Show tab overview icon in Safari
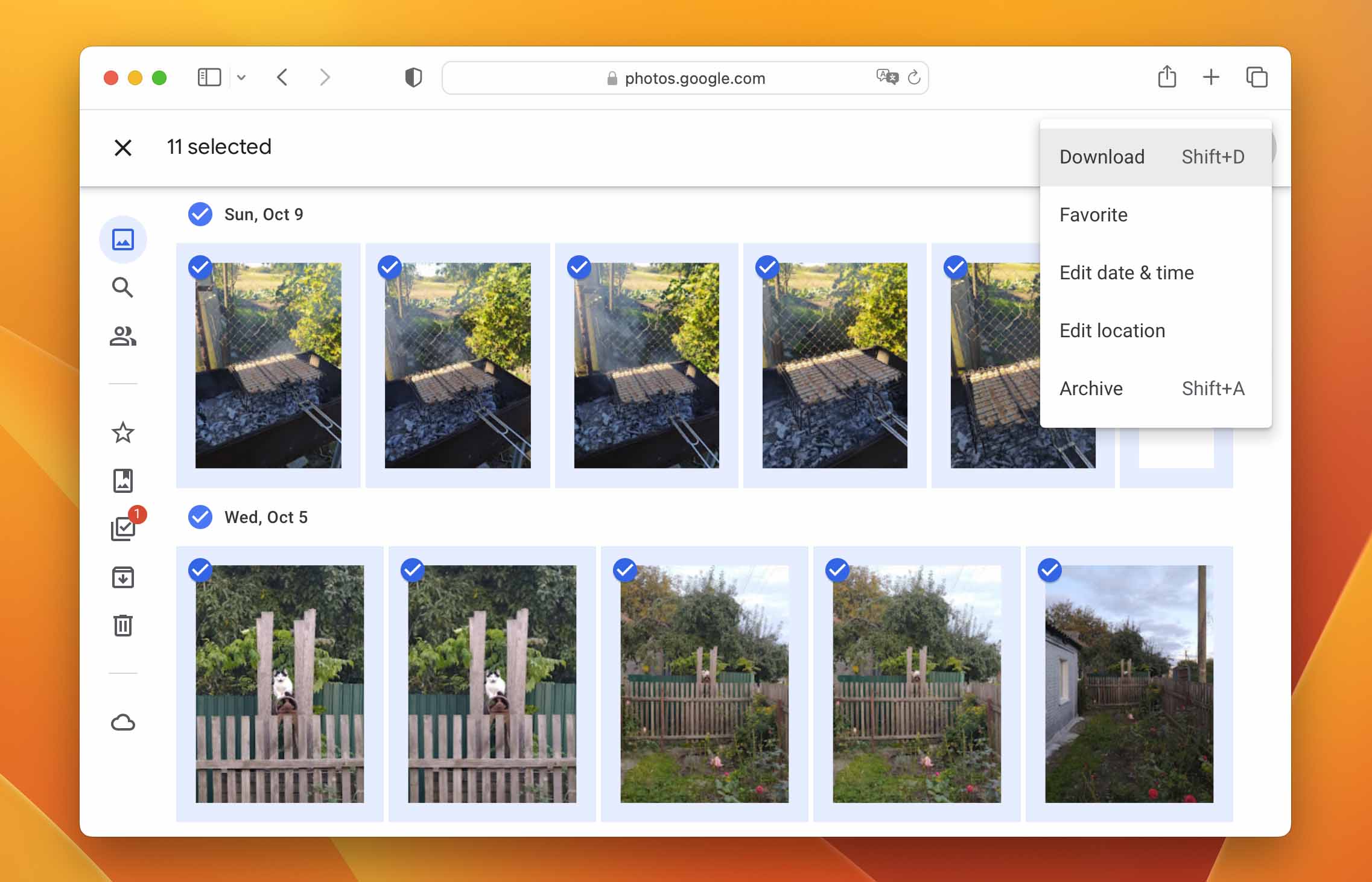Viewport: 1372px width, 882px height. [1257, 77]
